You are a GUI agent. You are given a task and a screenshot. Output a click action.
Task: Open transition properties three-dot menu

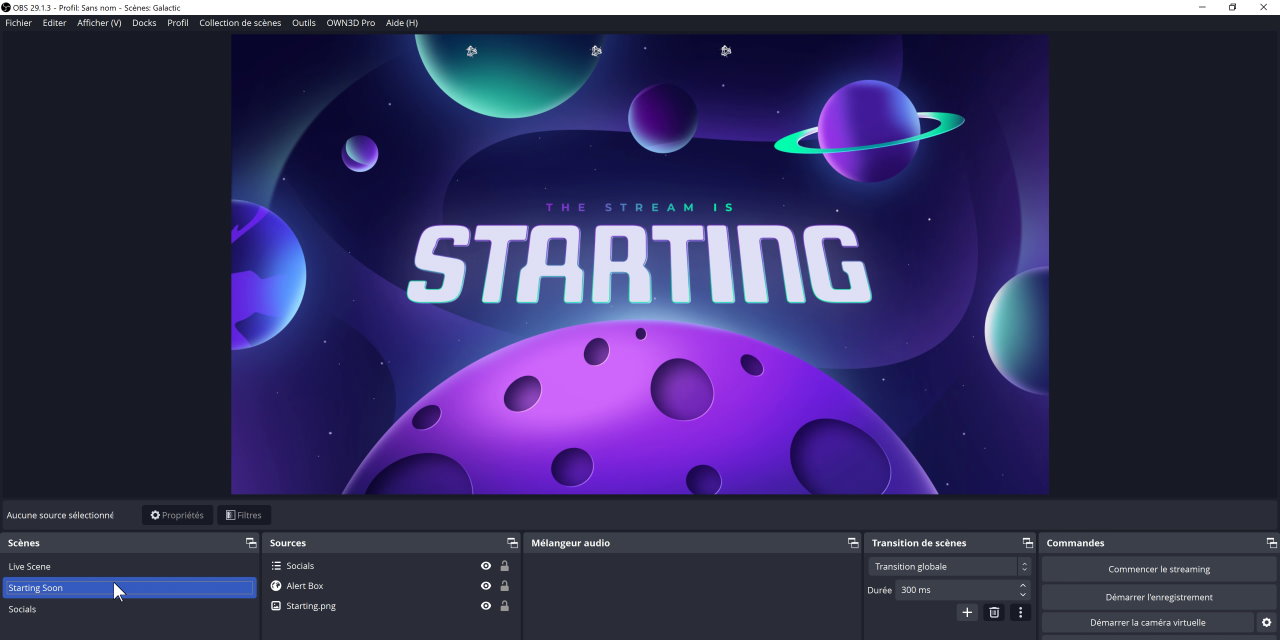coord(1020,613)
